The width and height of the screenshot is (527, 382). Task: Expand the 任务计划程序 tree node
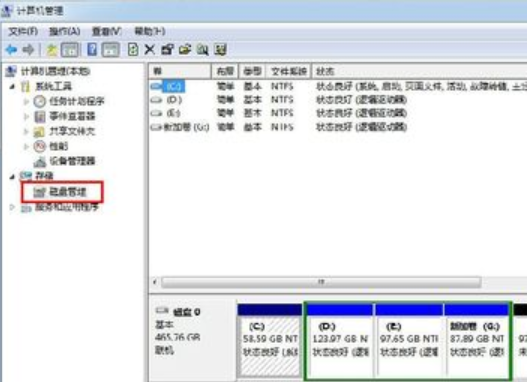pyautogui.click(x=26, y=101)
